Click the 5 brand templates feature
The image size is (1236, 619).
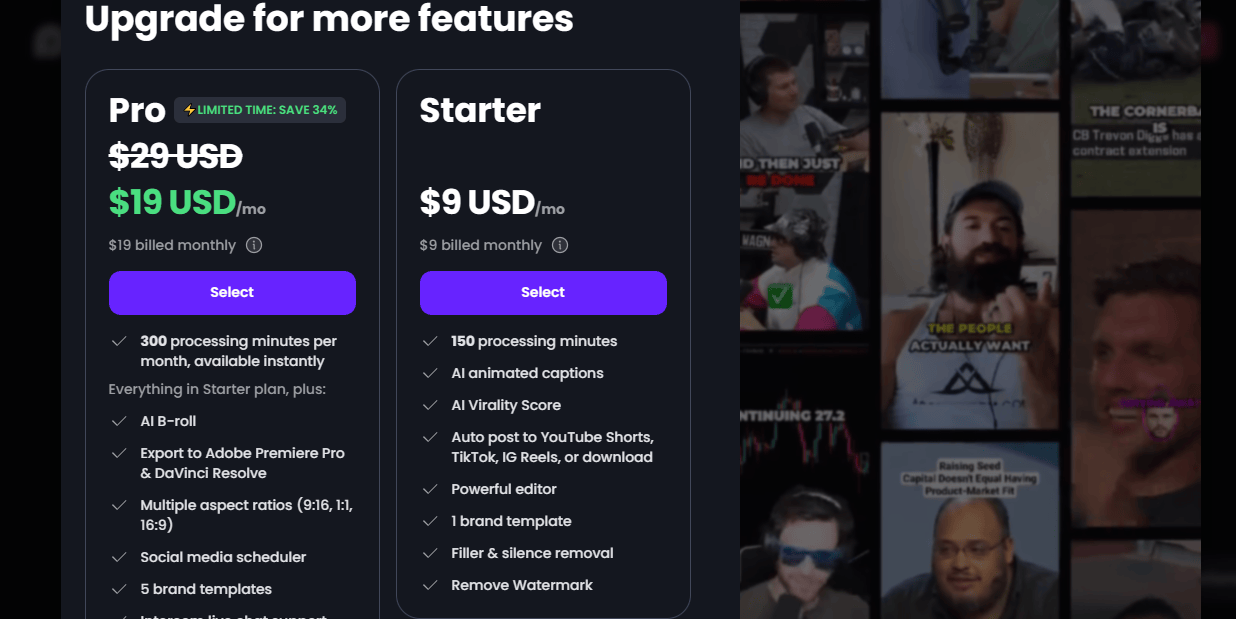(206, 589)
